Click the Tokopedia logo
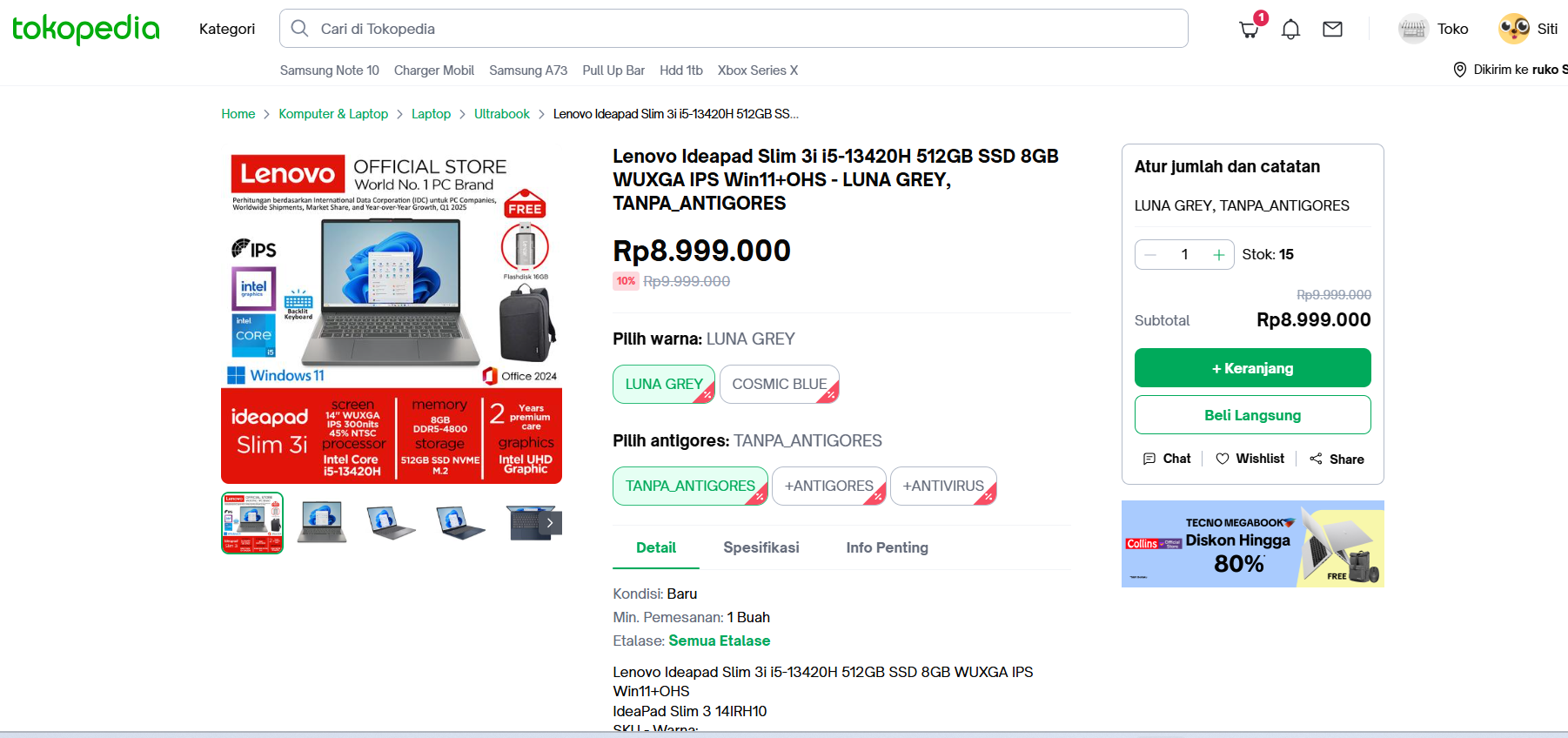Viewport: 1568px width, 738px height. [86, 29]
